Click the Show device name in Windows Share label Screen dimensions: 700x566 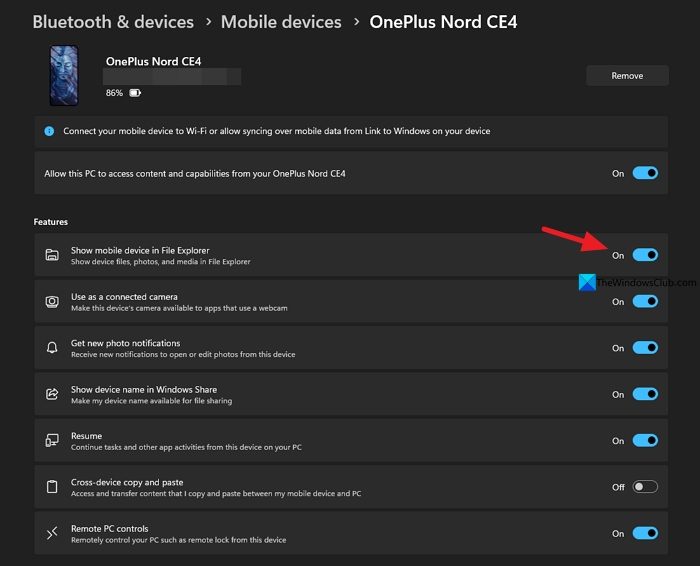[144, 390]
